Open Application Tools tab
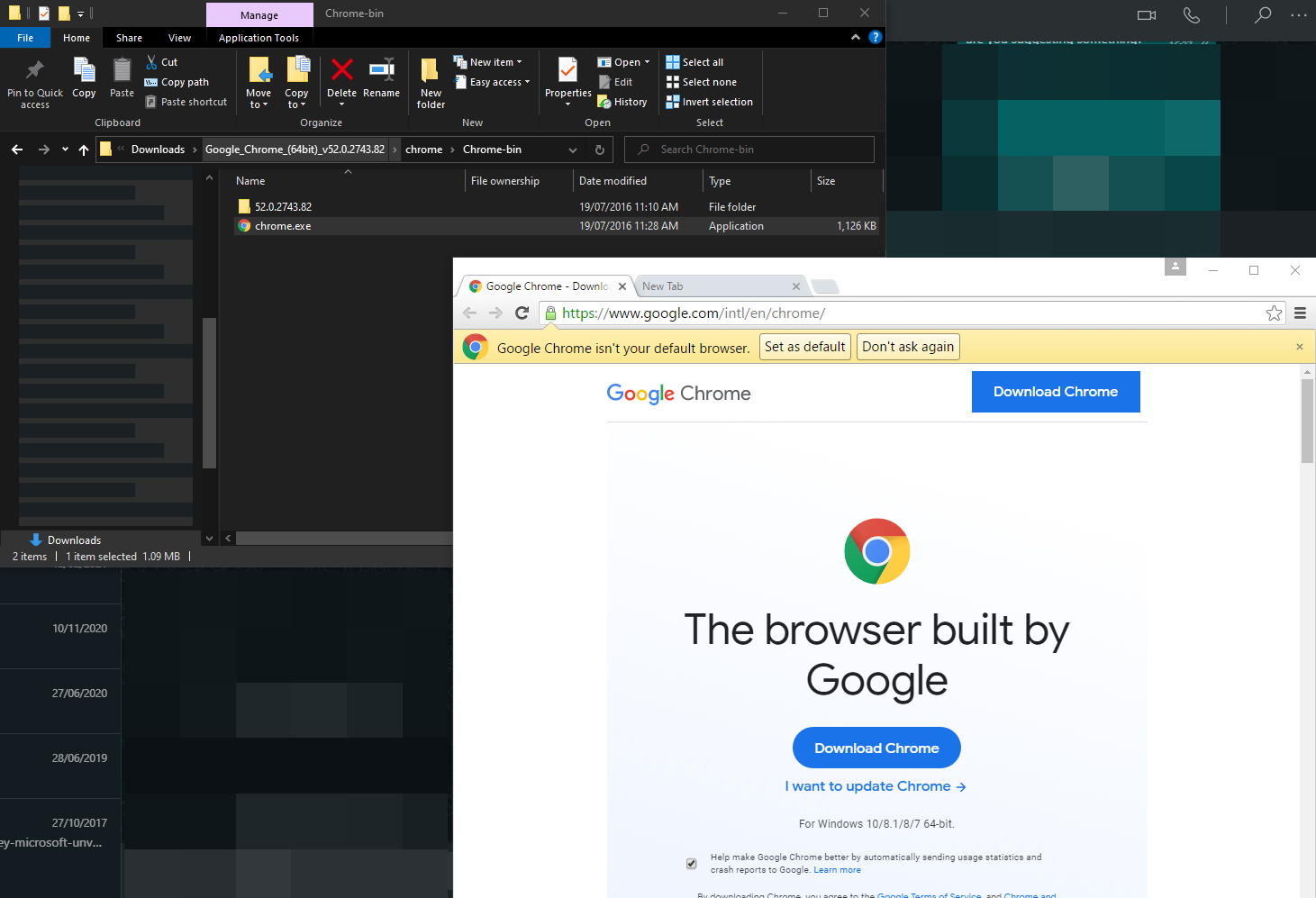This screenshot has height=898, width=1316. tap(259, 38)
